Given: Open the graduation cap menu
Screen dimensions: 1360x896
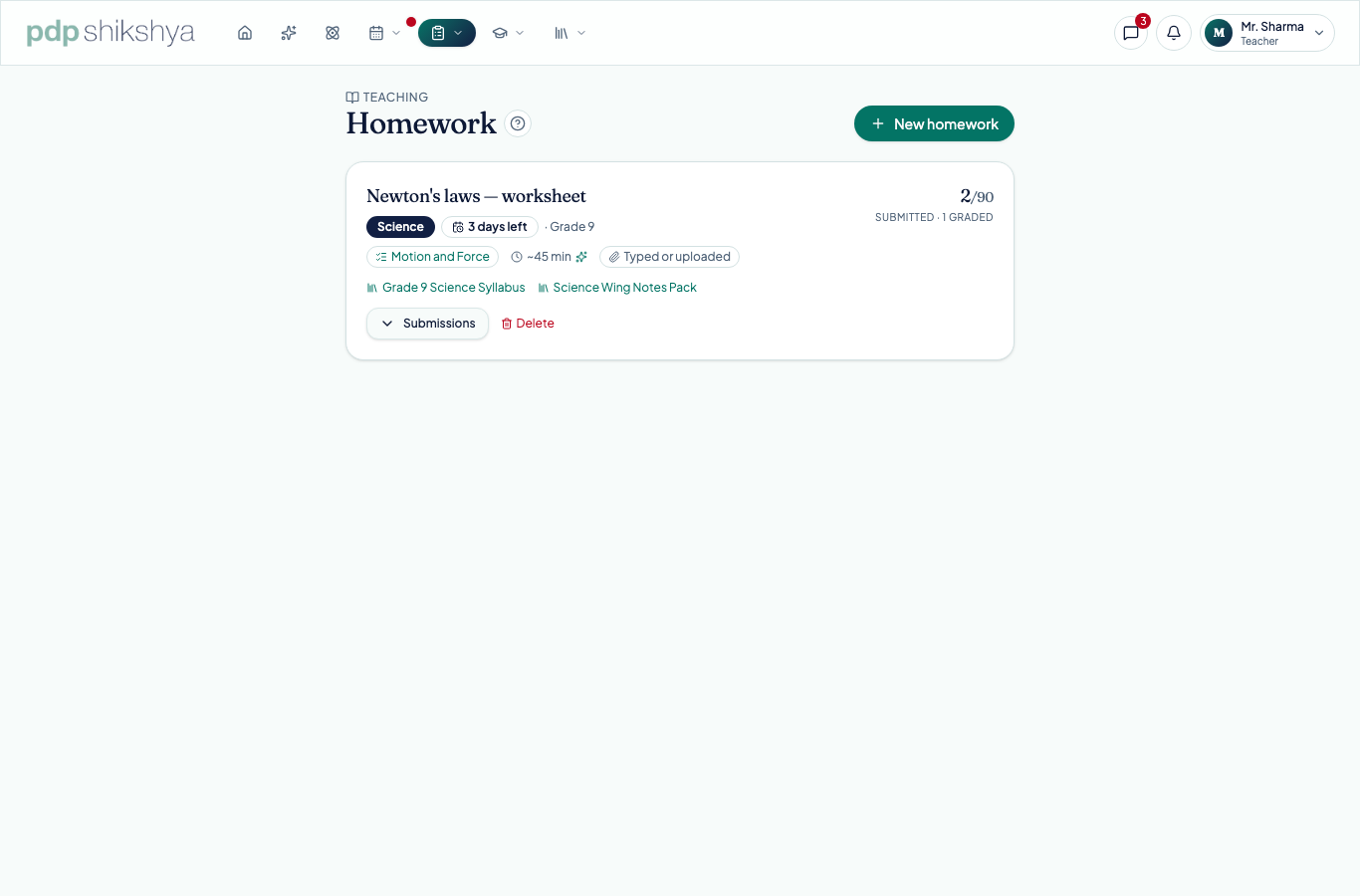Looking at the screenshot, I should click(x=508, y=33).
